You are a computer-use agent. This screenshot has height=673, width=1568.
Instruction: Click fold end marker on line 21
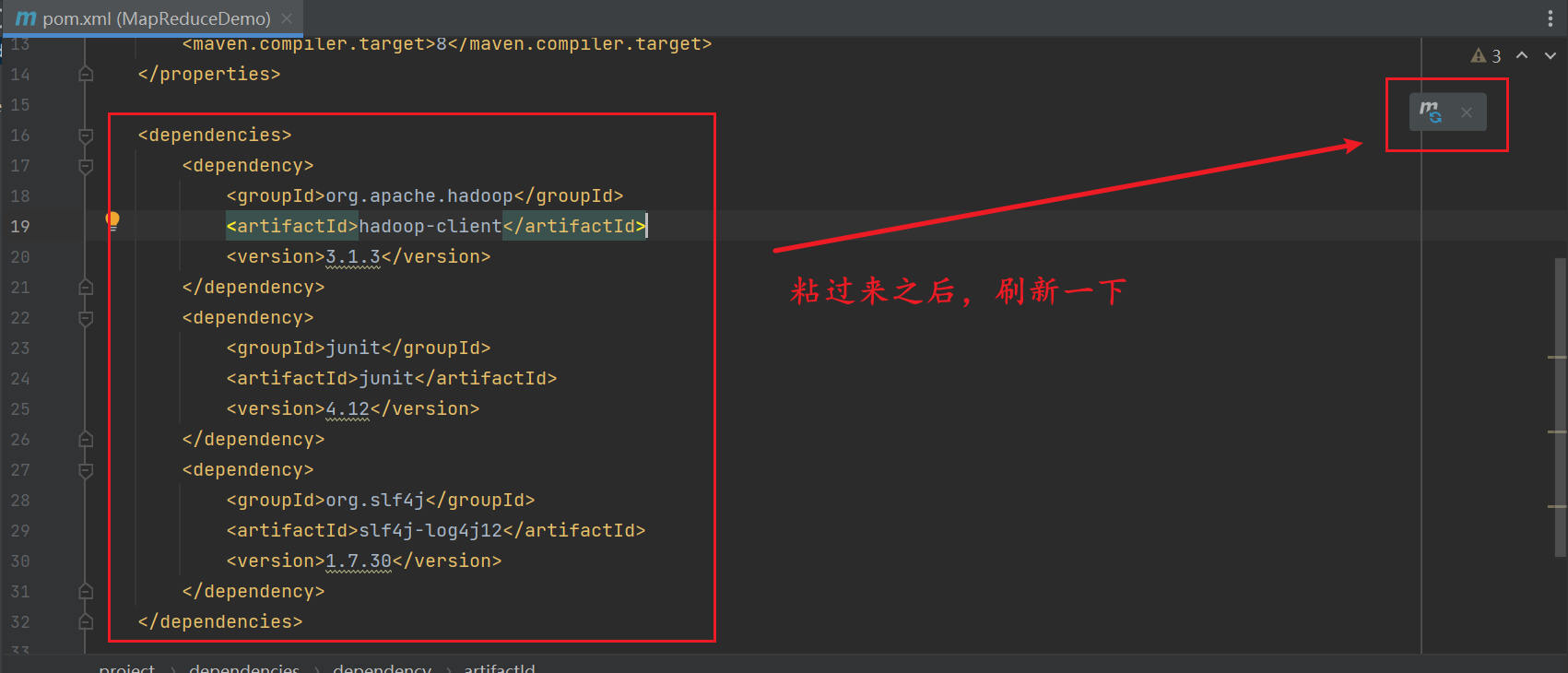[86, 287]
